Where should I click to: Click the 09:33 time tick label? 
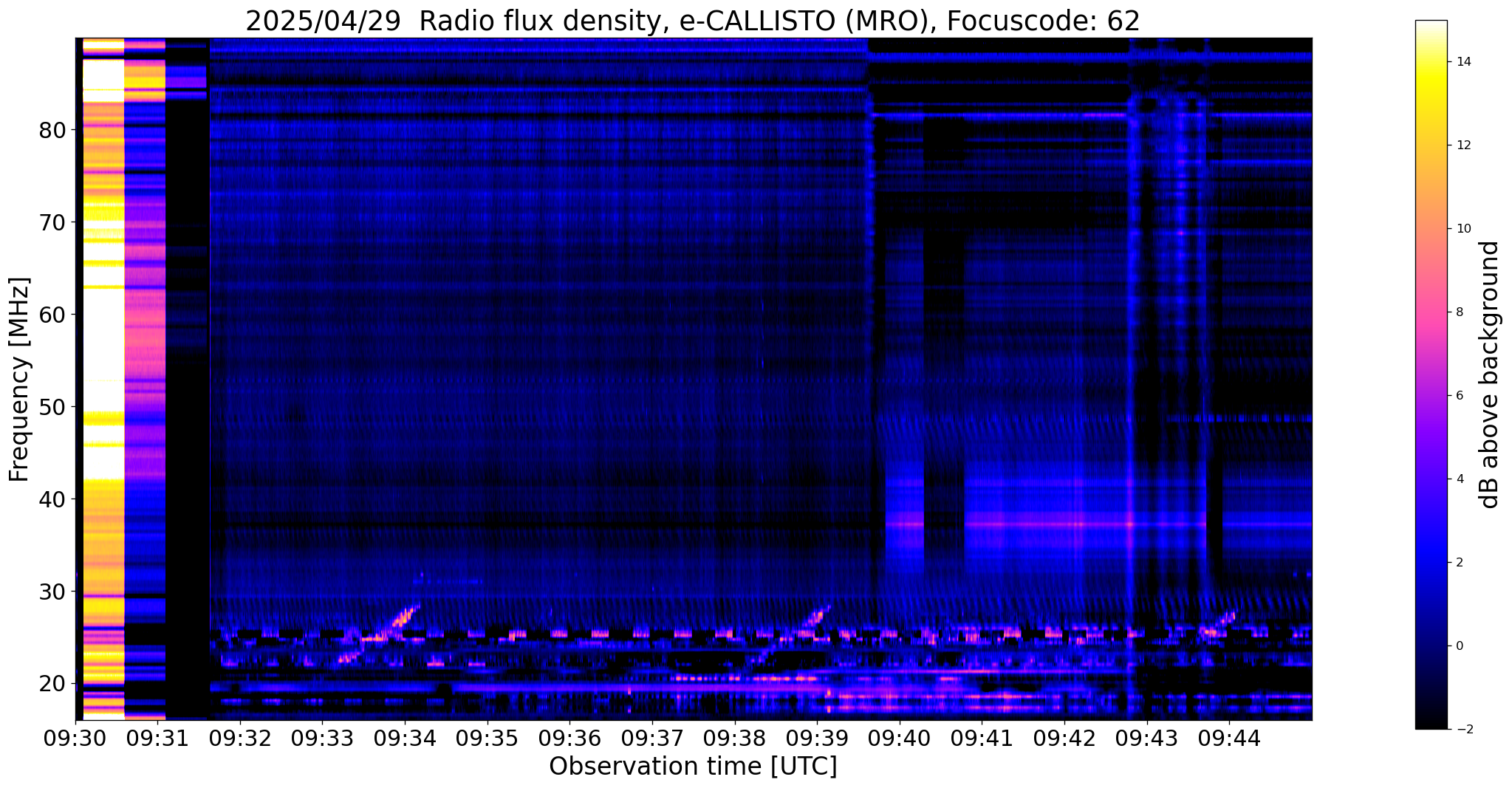[x=322, y=739]
